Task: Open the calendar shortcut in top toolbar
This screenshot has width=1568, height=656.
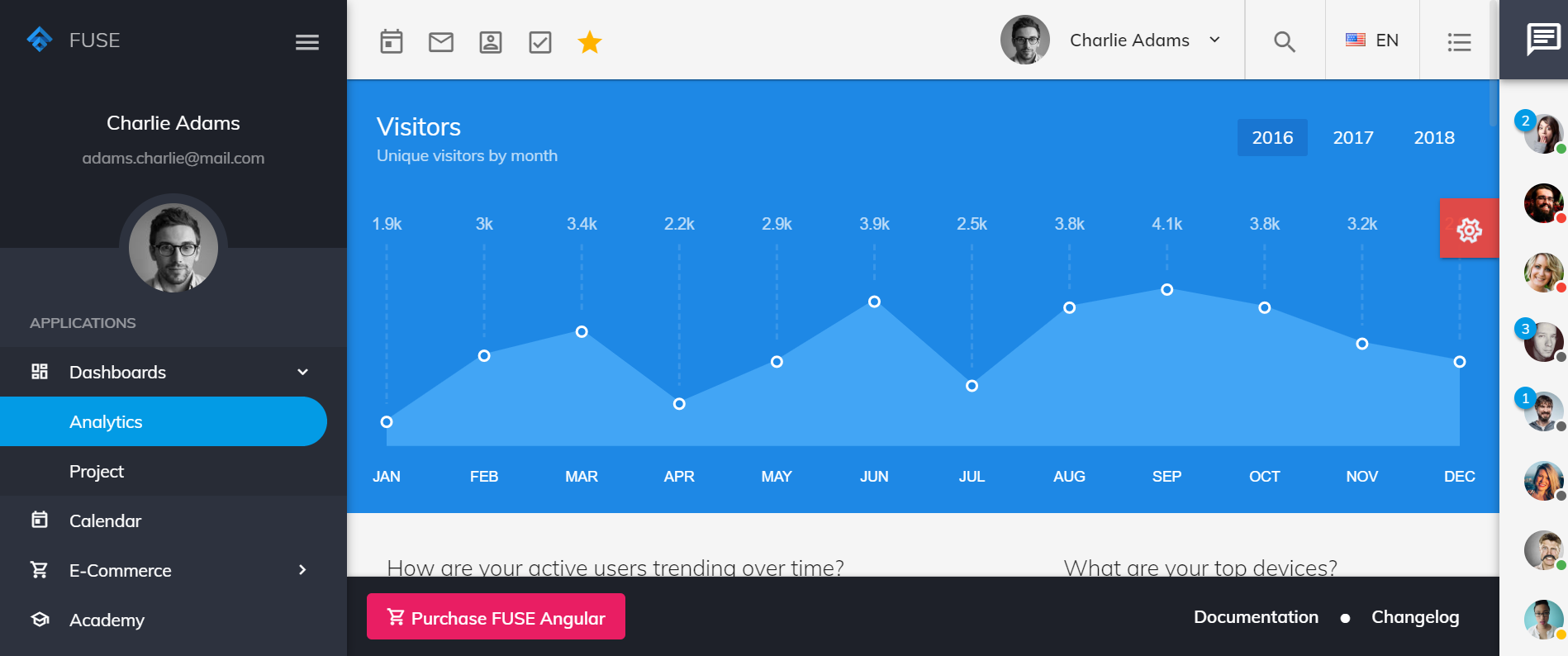Action: (x=392, y=41)
